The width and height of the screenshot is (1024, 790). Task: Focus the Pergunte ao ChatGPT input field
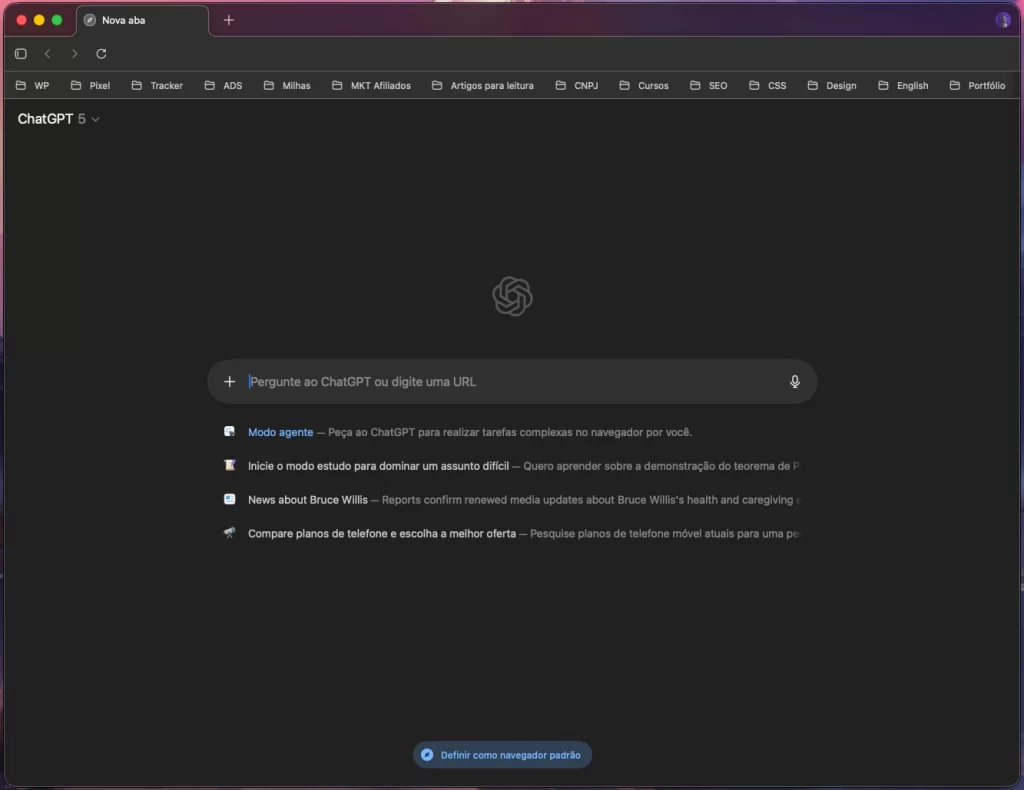pyautogui.click(x=510, y=382)
